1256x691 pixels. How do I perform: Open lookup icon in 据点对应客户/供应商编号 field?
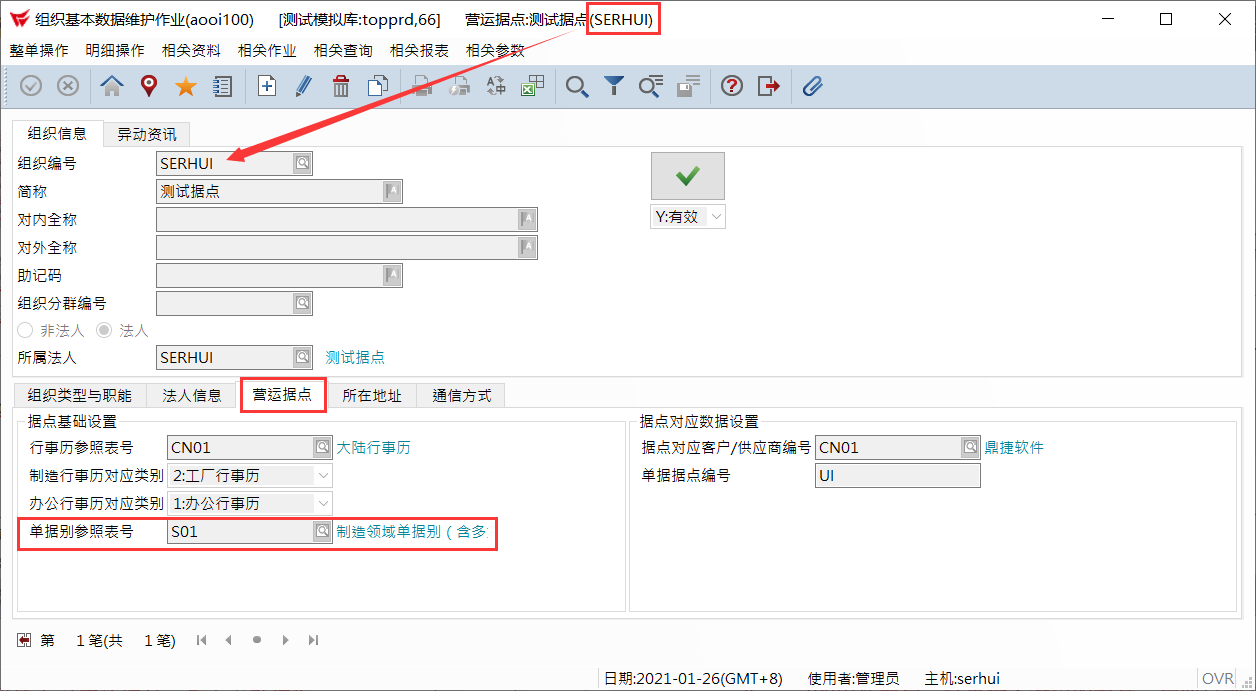pyautogui.click(x=970, y=447)
